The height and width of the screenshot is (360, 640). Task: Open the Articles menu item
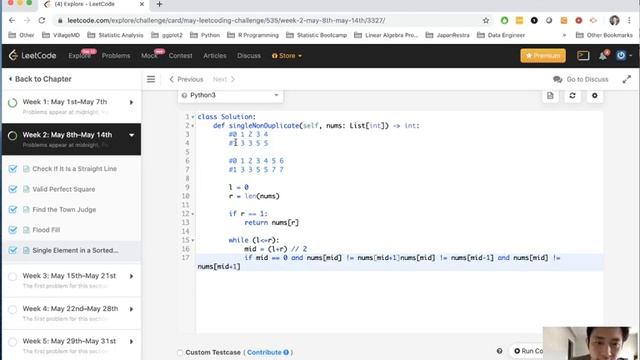[215, 56]
